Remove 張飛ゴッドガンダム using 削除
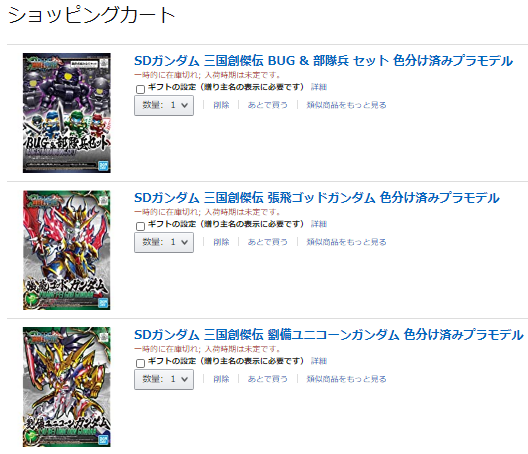Image resolution: width=528 pixels, height=454 pixels. point(221,242)
